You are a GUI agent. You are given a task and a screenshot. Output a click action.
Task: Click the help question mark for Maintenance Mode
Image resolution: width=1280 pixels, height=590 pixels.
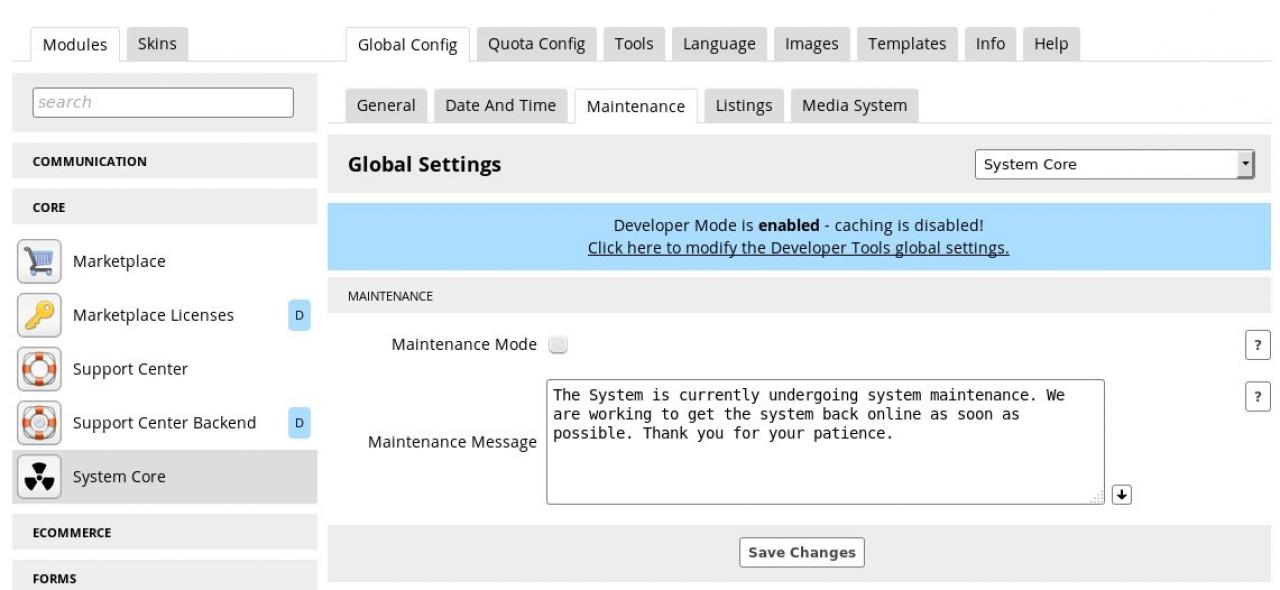[x=1257, y=345]
